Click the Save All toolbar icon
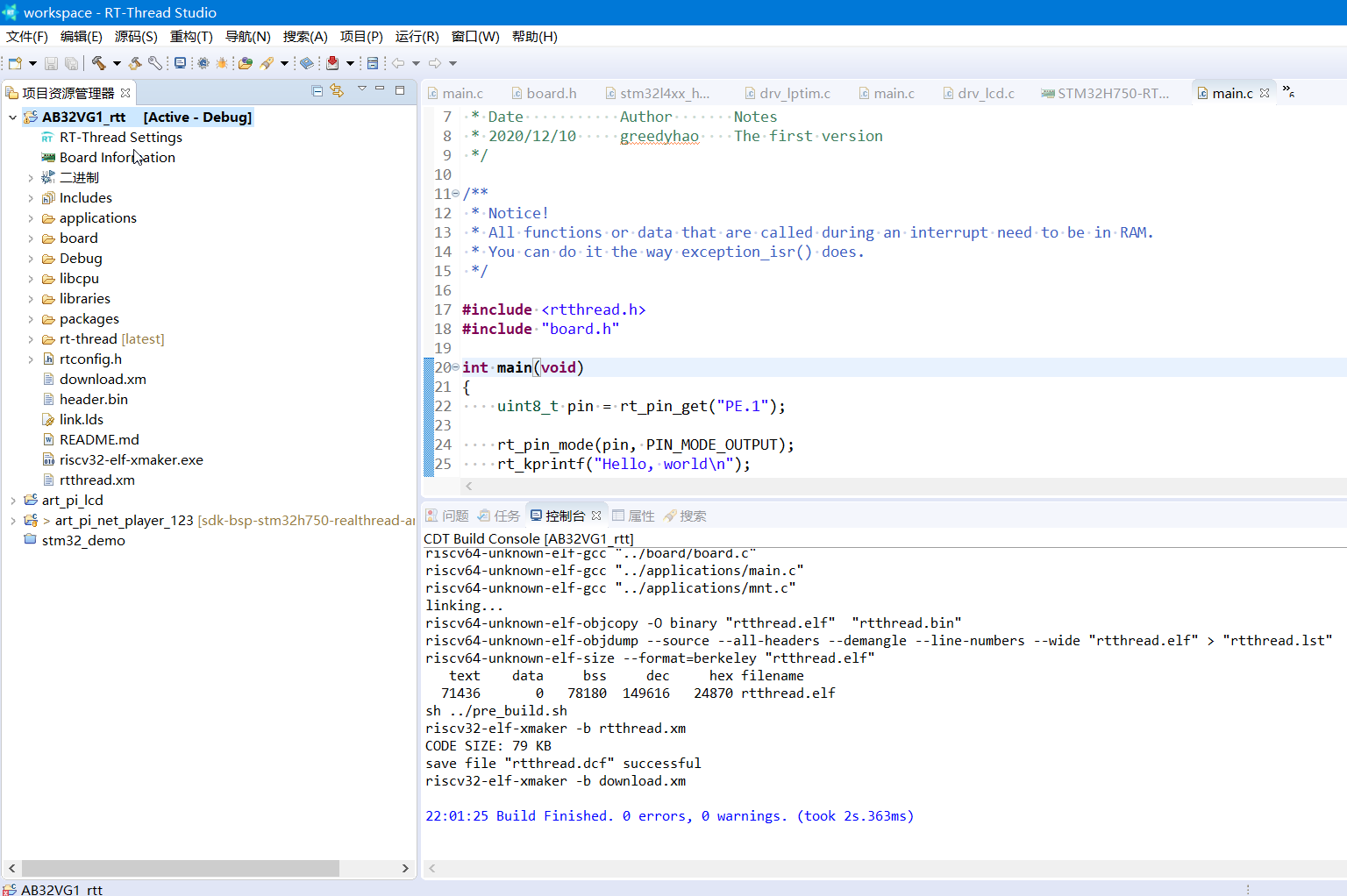The height and width of the screenshot is (896, 1347). coord(71,63)
